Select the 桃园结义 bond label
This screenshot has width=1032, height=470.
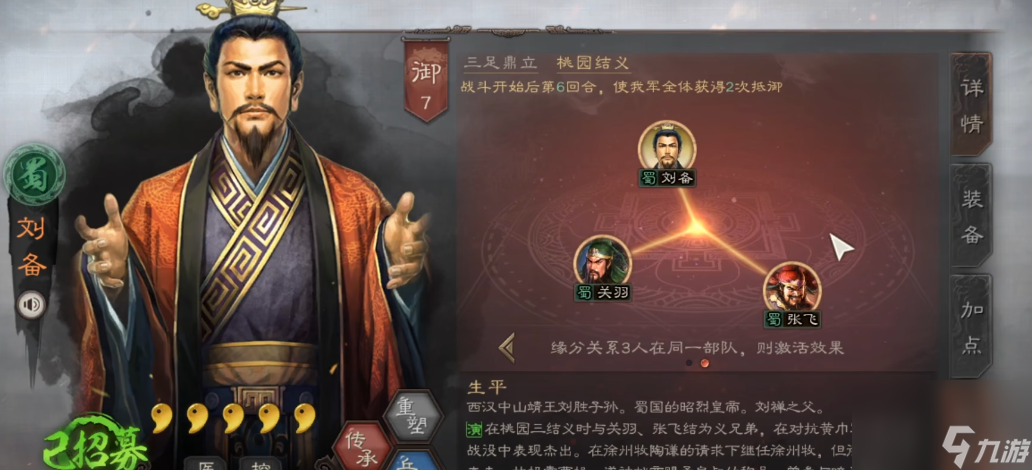coord(594,63)
